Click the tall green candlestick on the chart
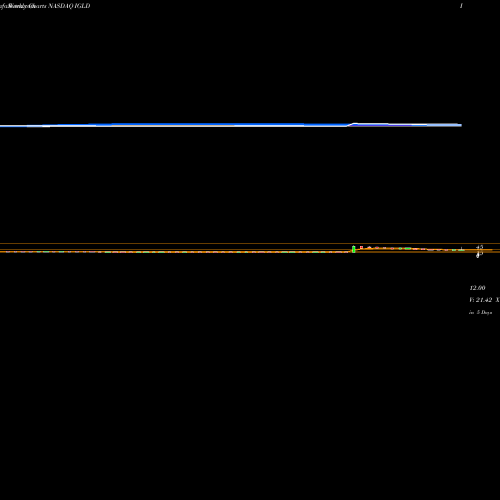This screenshot has width=500, height=500. click(x=354, y=249)
